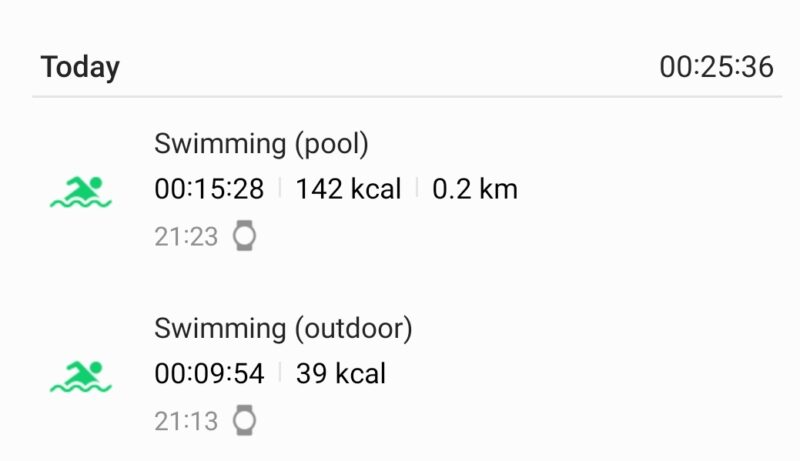Open the Swimming (pool) workout title
The image size is (800, 461).
262,144
